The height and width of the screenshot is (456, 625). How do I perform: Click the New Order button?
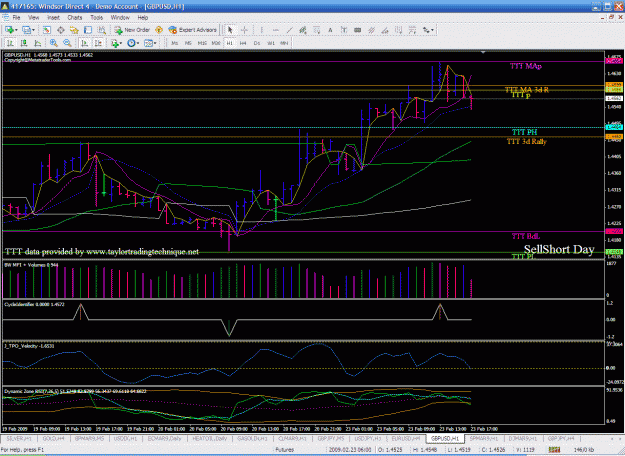pos(132,30)
